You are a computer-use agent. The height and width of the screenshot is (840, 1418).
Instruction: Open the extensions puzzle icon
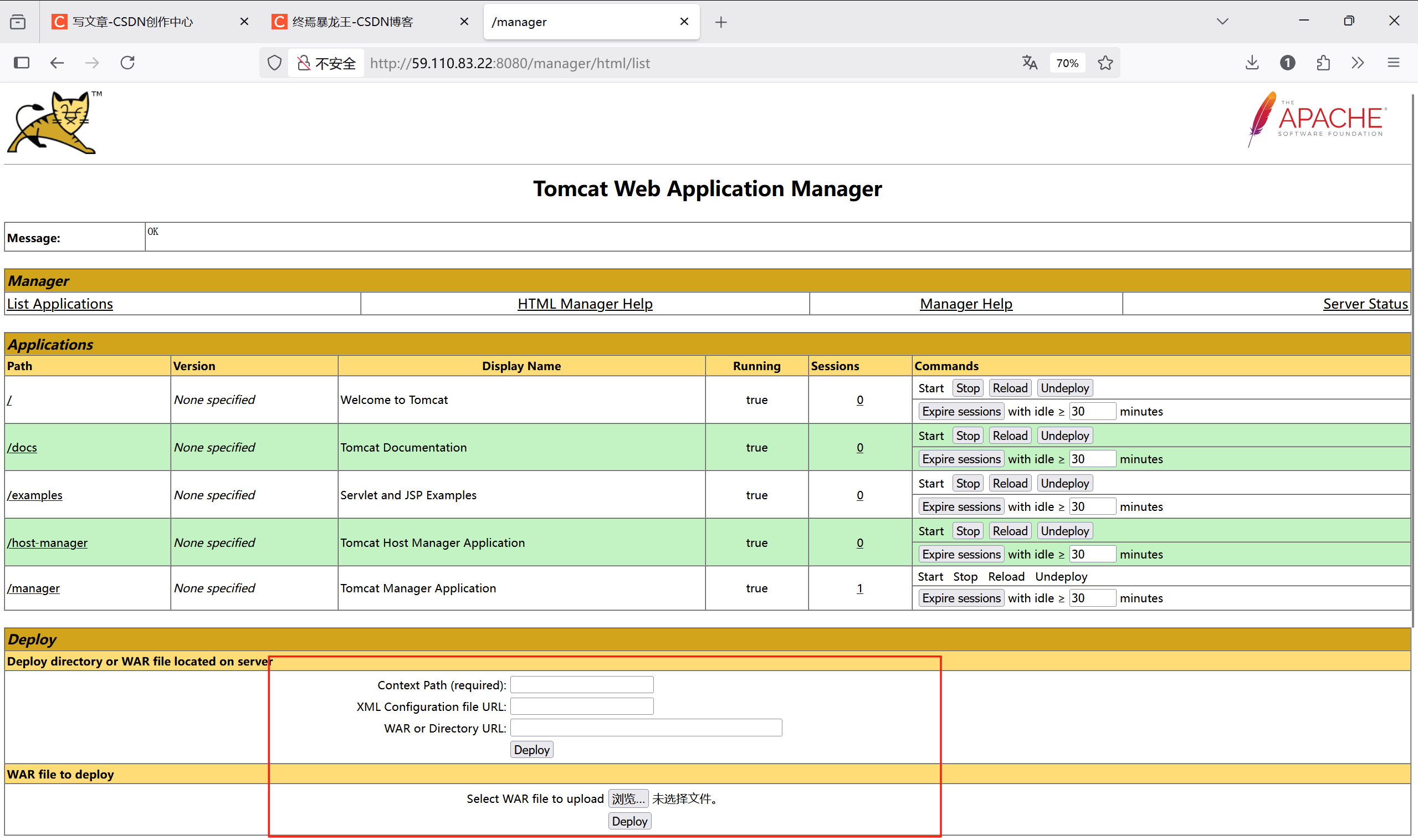[1323, 62]
